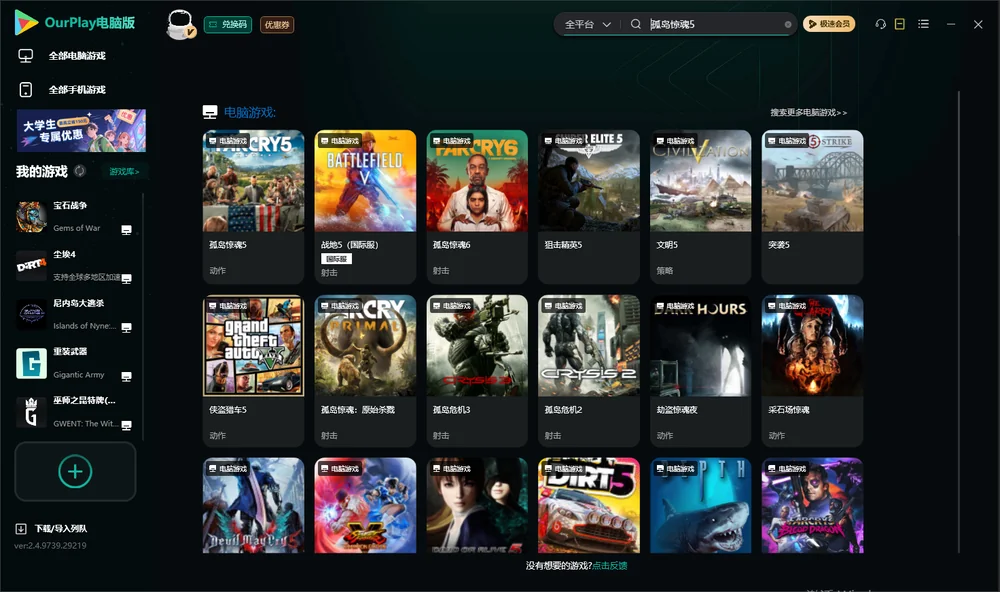
Task: Select 宝石战争 Gems of War in my games
Action: pyautogui.click(x=75, y=217)
